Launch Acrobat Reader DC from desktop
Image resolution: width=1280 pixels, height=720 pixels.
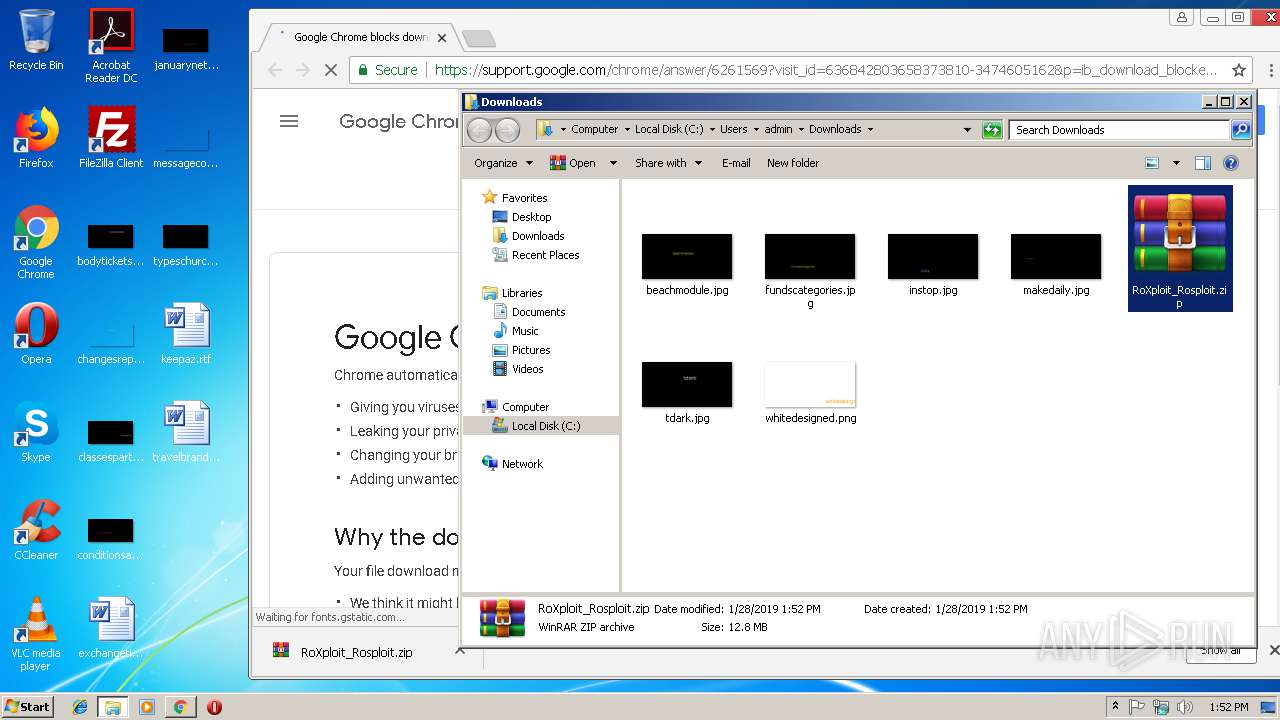pyautogui.click(x=111, y=45)
